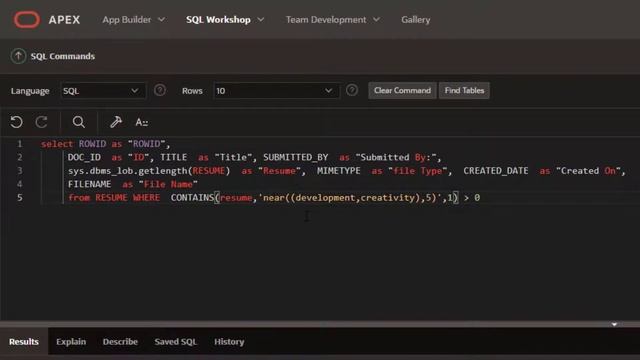Click line number 1 in gutter
This screenshot has height=360, width=640.
click(x=19, y=144)
